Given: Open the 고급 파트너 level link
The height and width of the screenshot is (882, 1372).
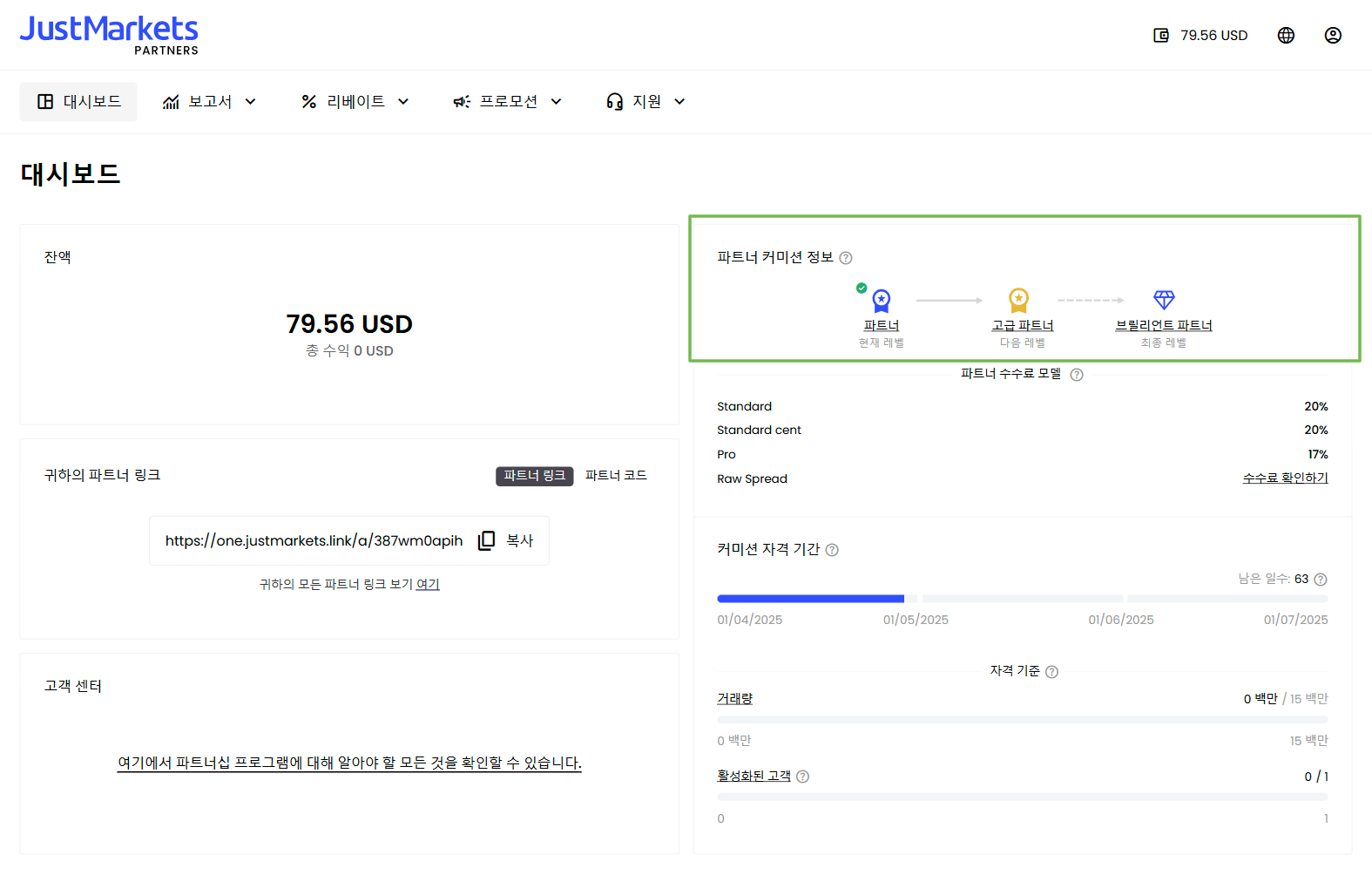Looking at the screenshot, I should 1023,326.
